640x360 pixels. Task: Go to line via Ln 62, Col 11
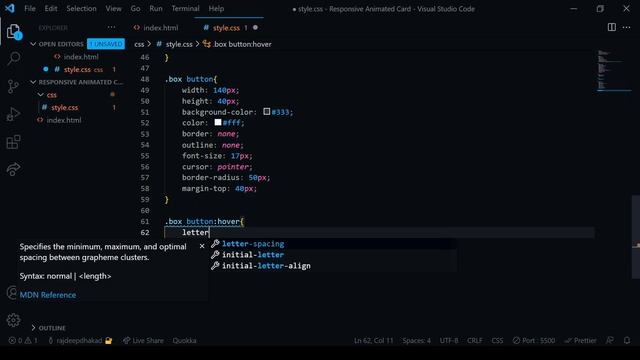(x=373, y=340)
